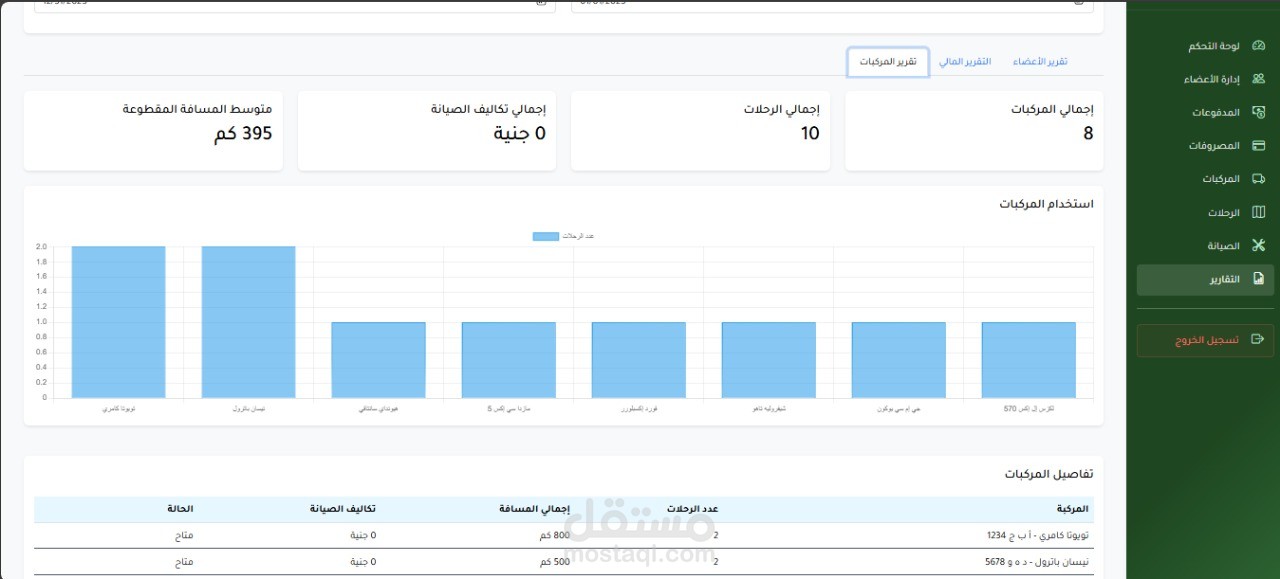
Task: Click the المدفوعات payments icon
Action: [1259, 112]
